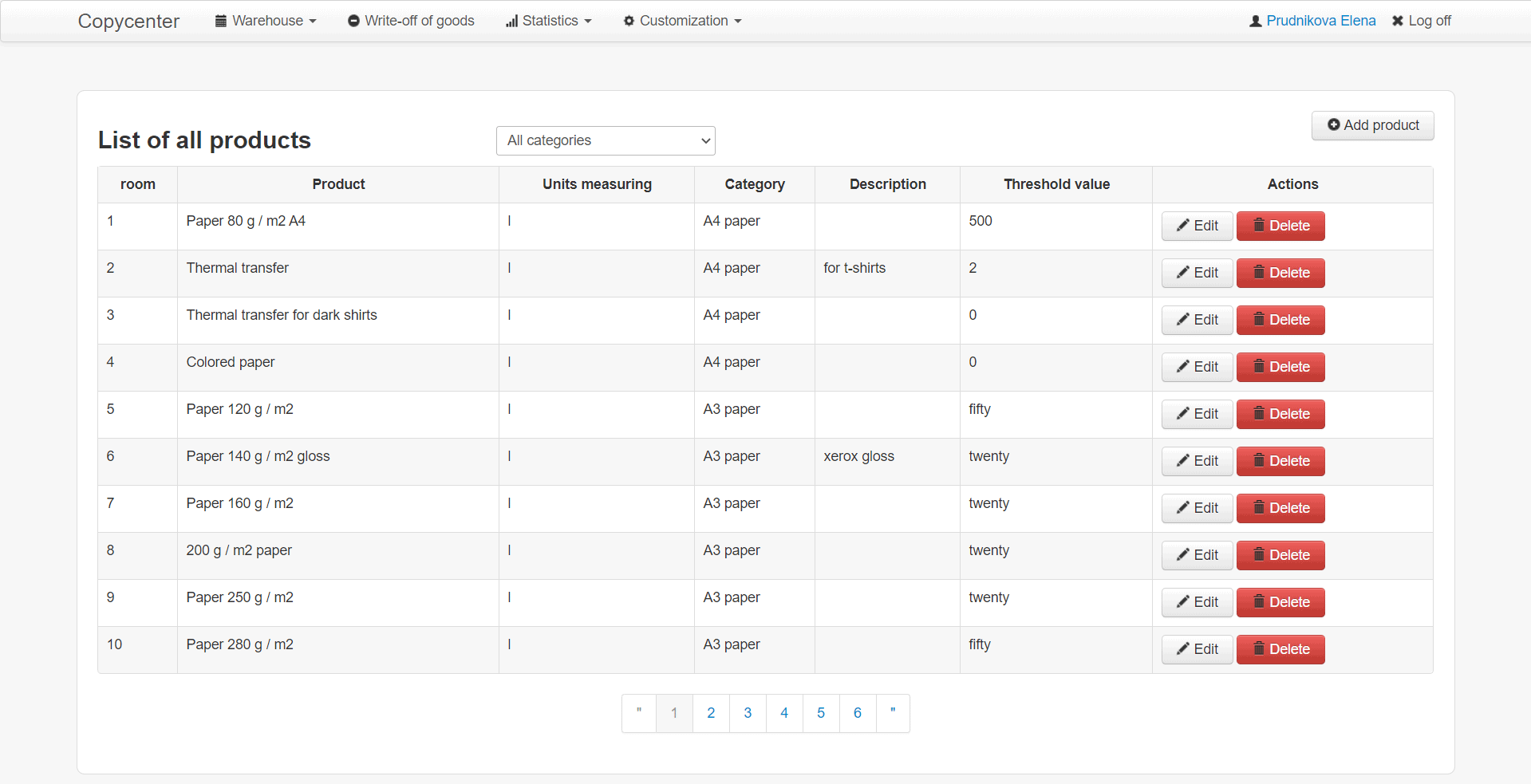This screenshot has width=1531, height=784.
Task: Click the 'Paper 80 g / m2 A4' product name
Action: pos(246,221)
